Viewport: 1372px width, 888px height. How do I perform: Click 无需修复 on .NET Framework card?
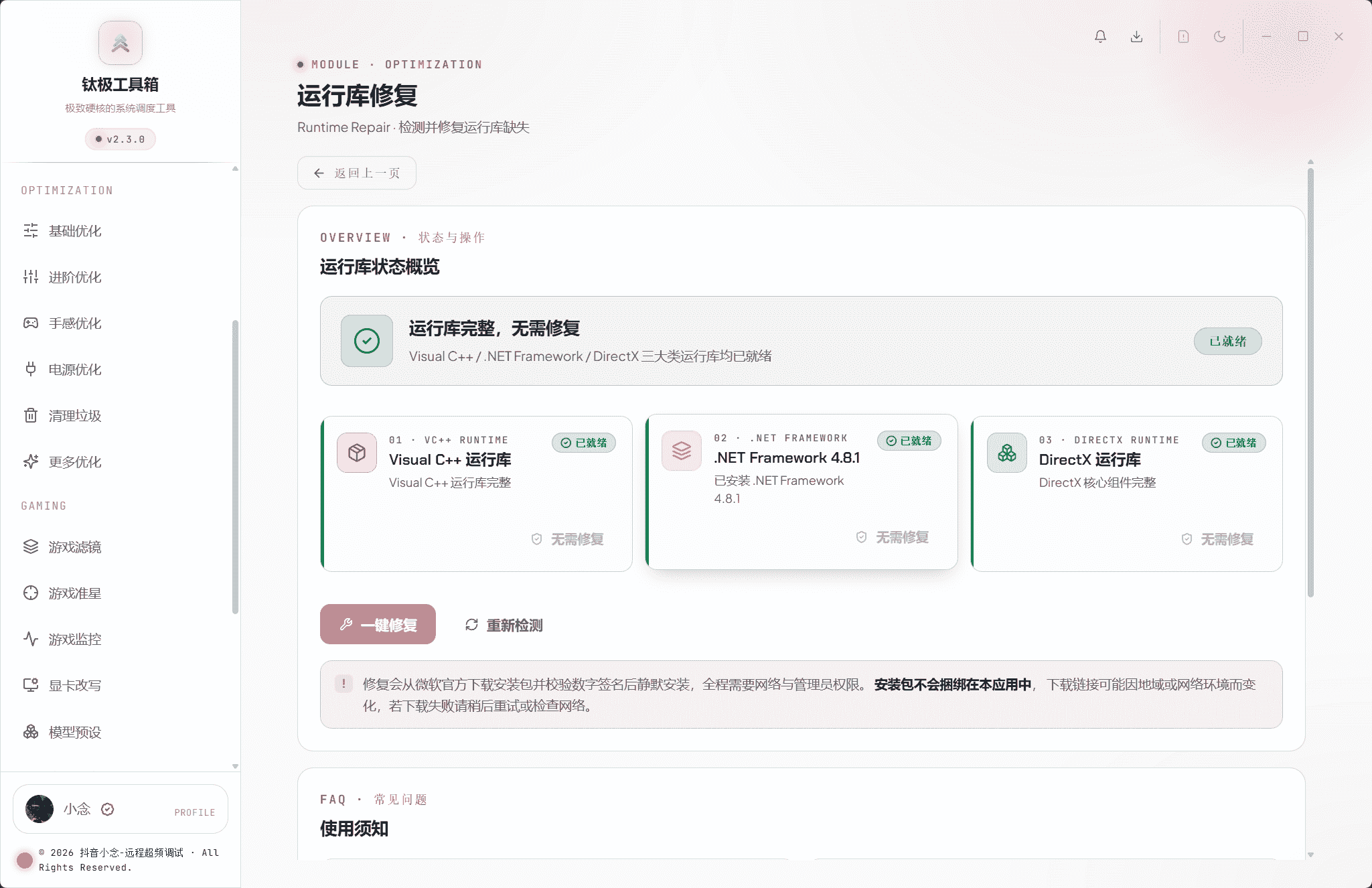point(893,537)
